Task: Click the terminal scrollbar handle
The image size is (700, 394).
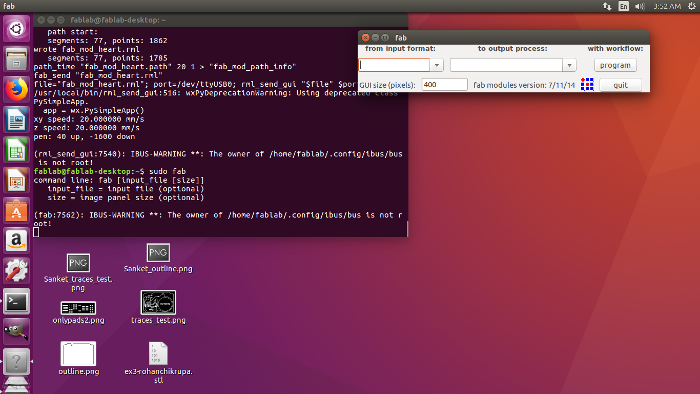Action: tap(407, 229)
